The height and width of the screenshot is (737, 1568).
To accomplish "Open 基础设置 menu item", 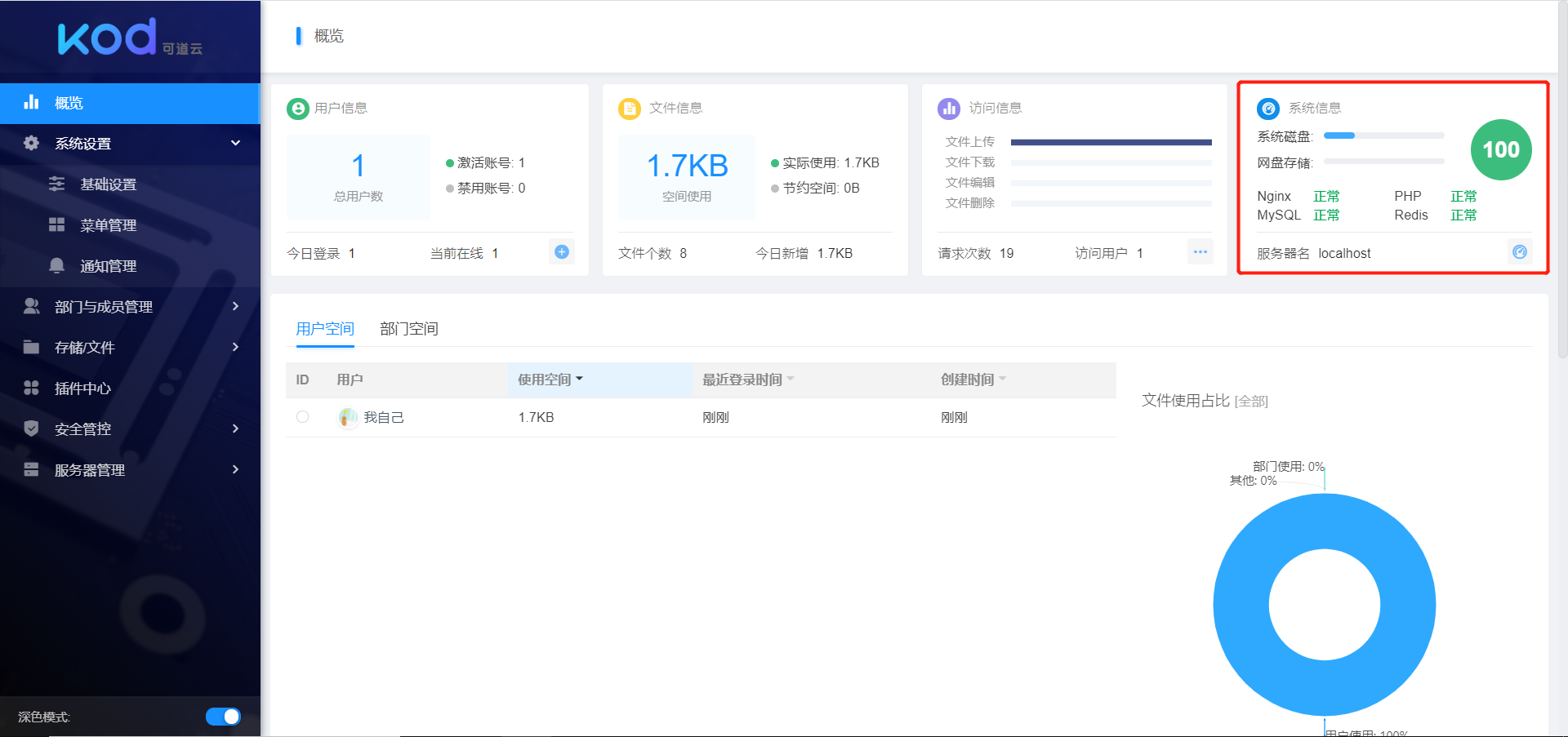I will pos(130,184).
